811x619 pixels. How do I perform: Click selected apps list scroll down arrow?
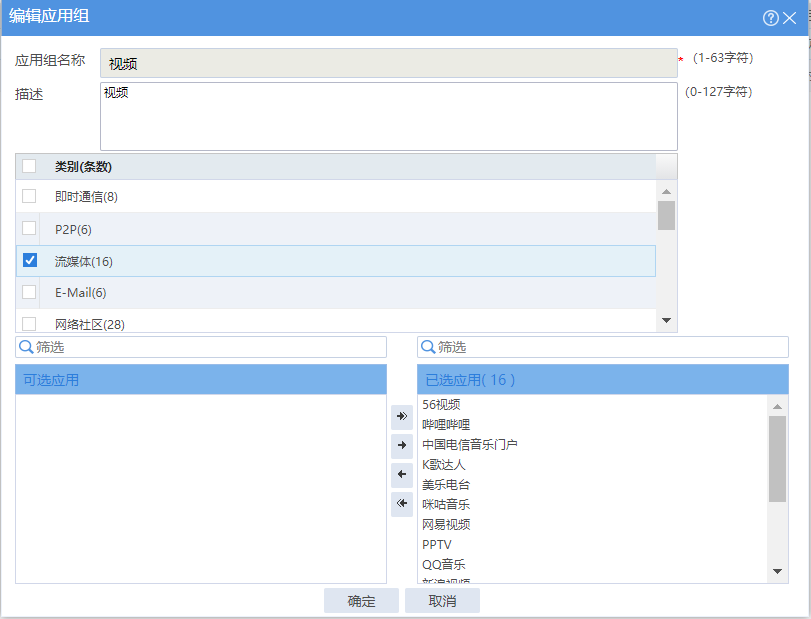[777, 571]
